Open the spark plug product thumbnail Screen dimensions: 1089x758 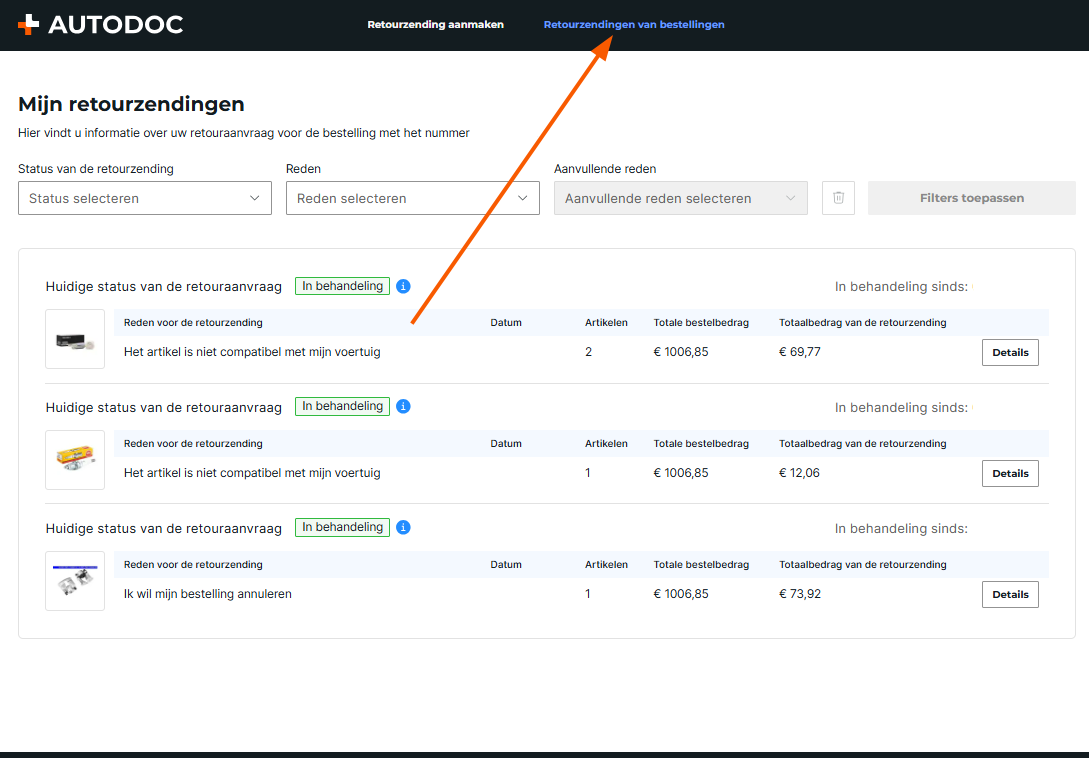[75, 460]
